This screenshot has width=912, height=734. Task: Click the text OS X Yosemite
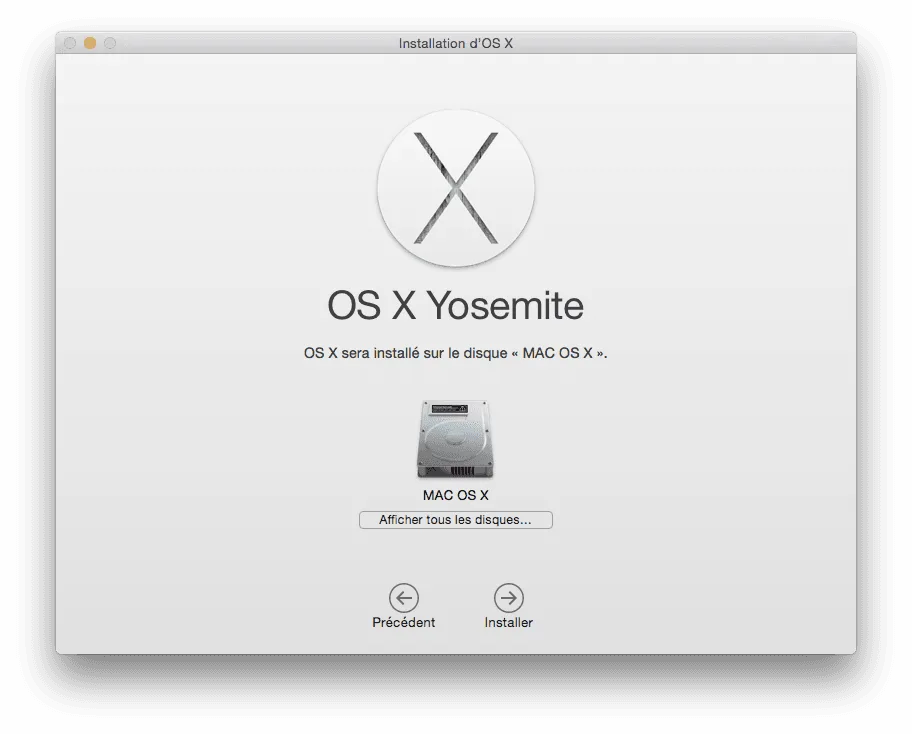click(x=455, y=307)
